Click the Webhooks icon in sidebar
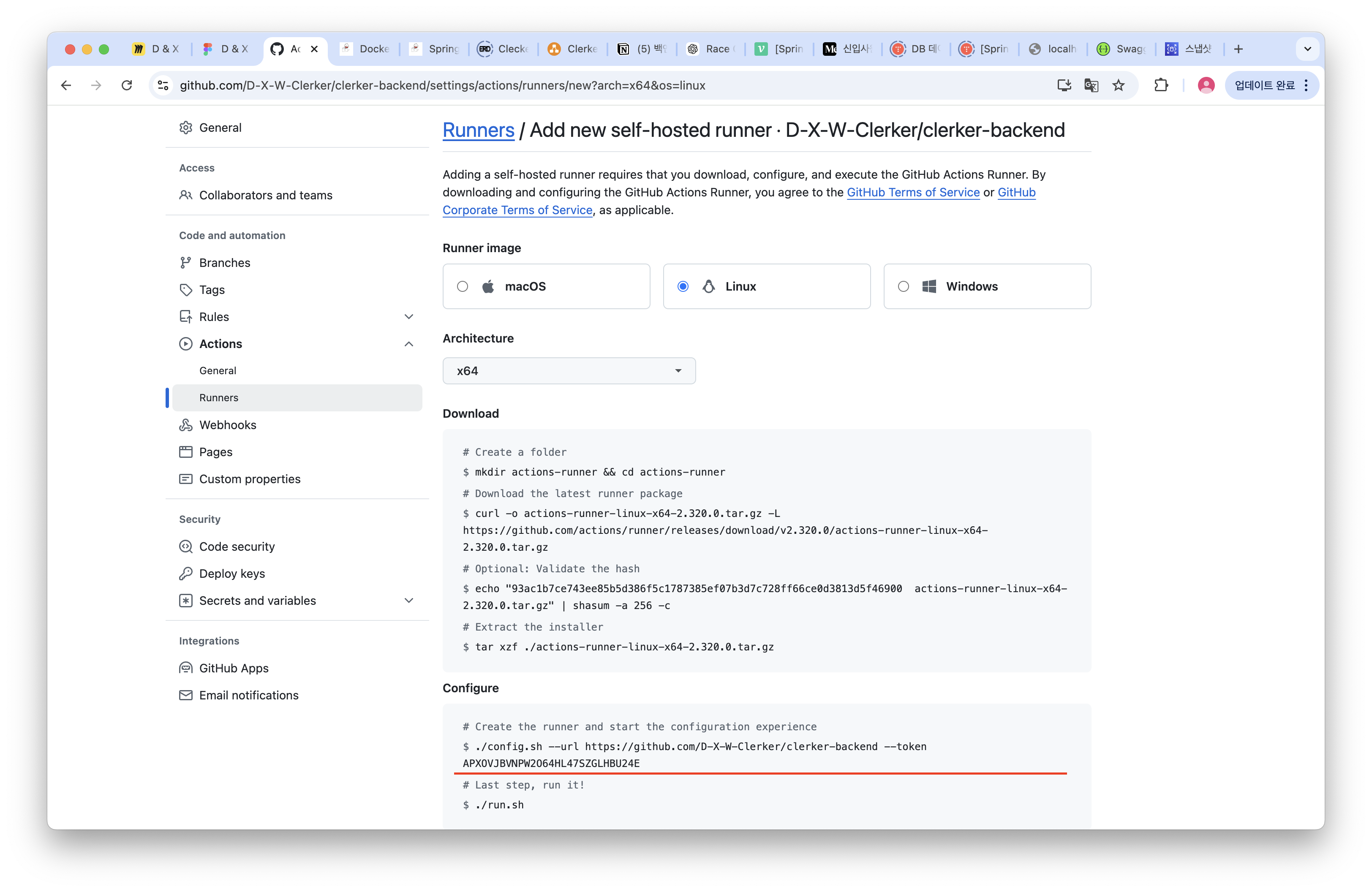The height and width of the screenshot is (892, 1372). (185, 425)
